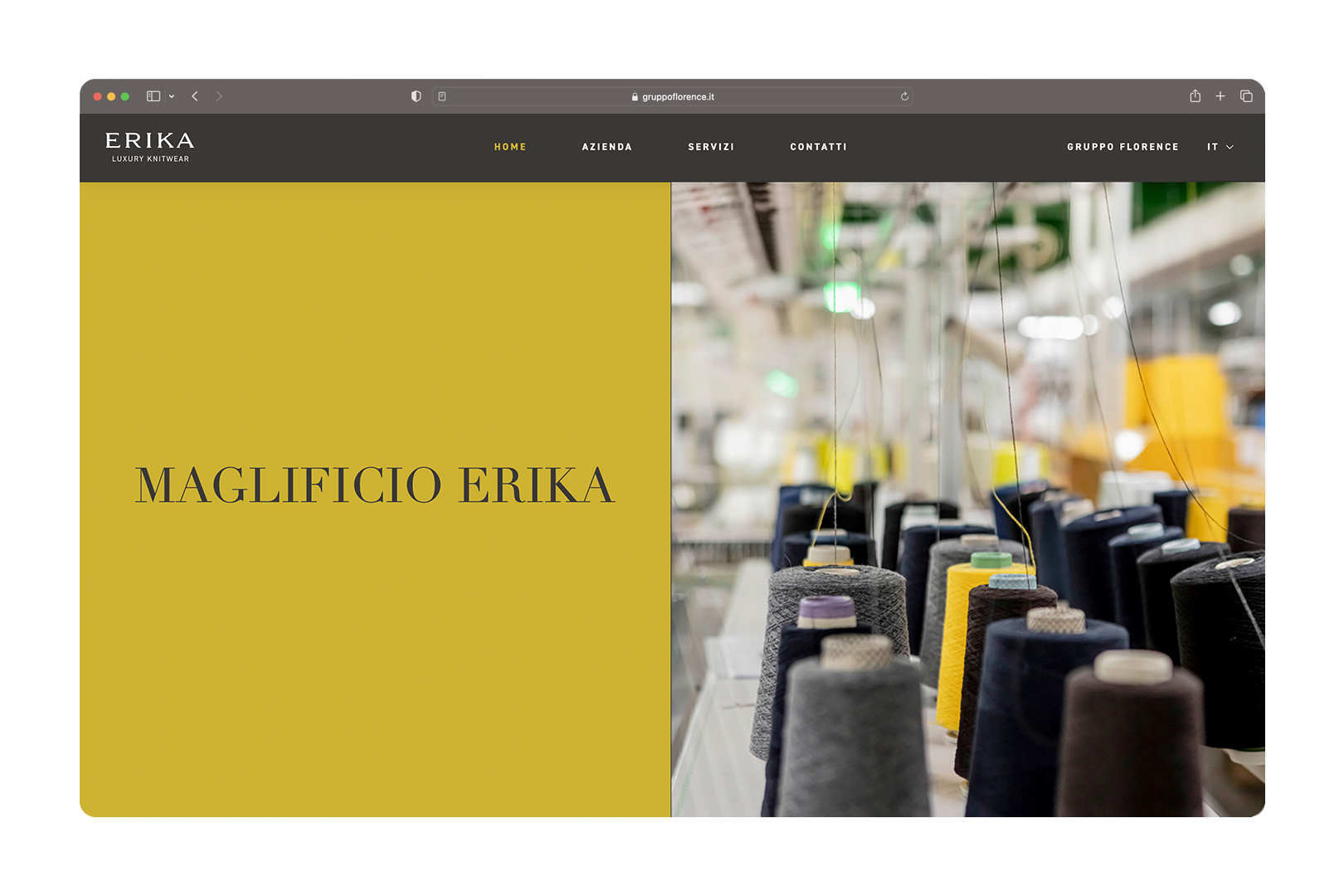Expand the sidebar options chevron
The height and width of the screenshot is (896, 1344).
tap(172, 96)
